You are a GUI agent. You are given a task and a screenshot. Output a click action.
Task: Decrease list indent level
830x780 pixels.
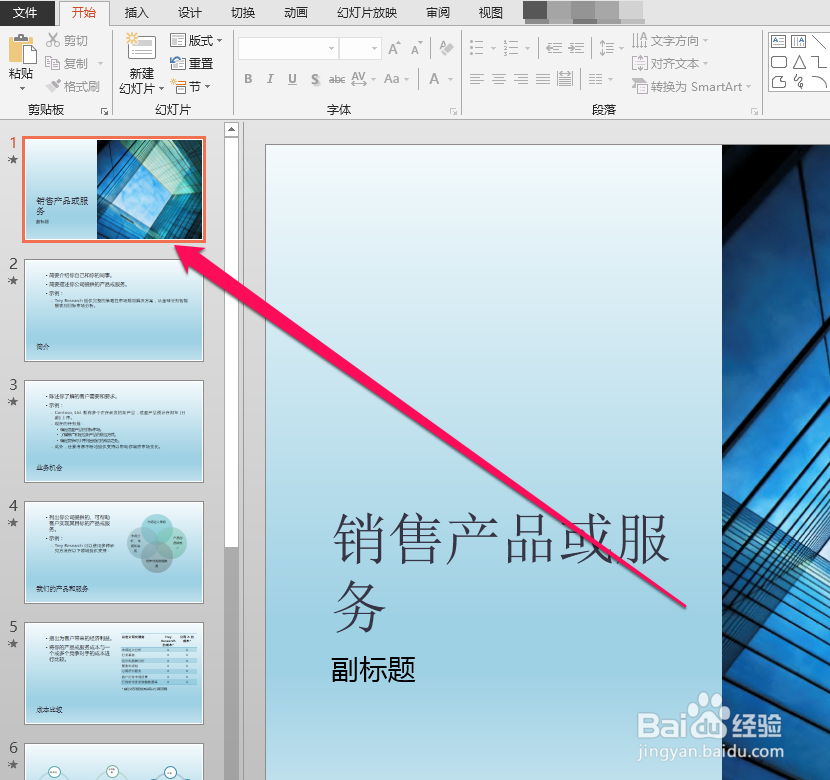coord(554,48)
